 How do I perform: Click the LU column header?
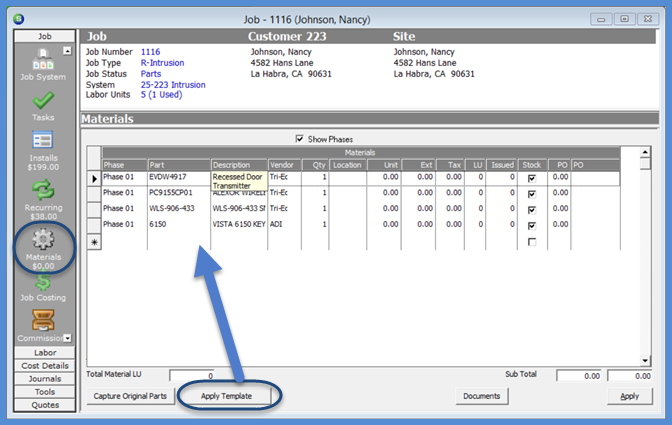(x=475, y=165)
